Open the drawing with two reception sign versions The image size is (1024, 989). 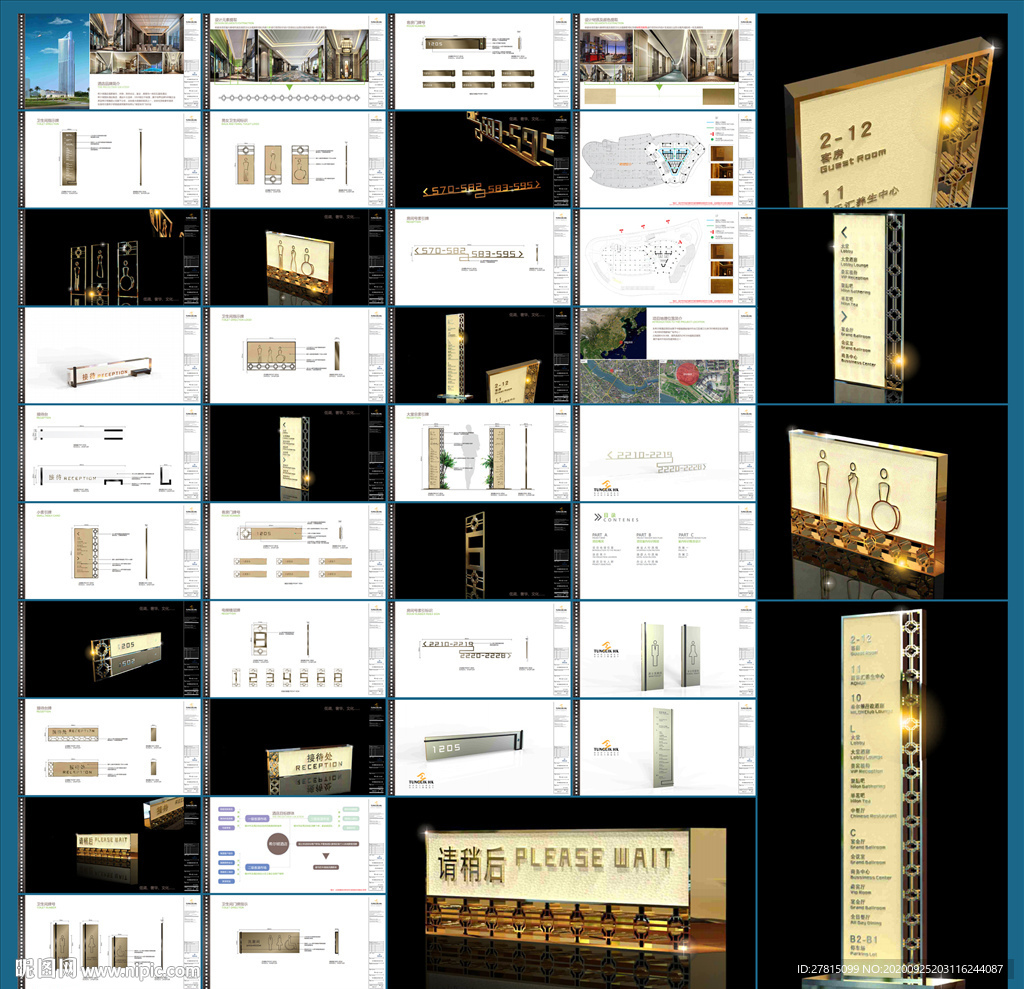click(x=110, y=747)
